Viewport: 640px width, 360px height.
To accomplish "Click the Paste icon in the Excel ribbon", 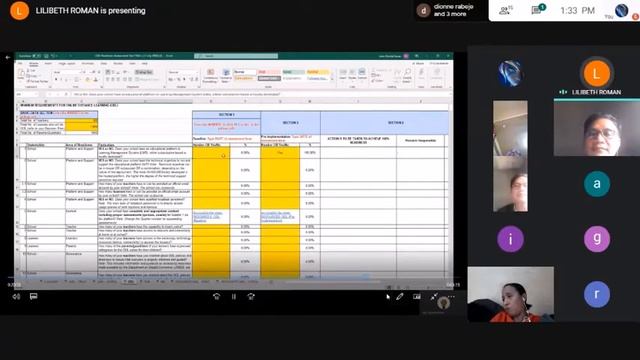I will (x=21, y=75).
